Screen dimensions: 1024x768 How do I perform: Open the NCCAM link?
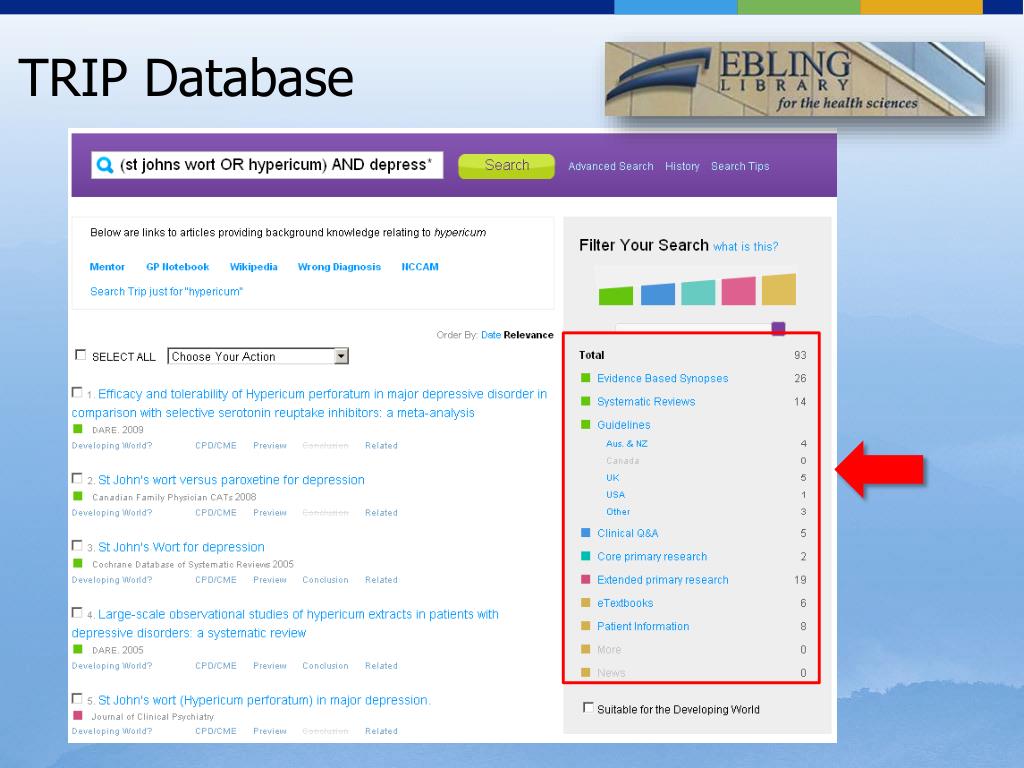(420, 266)
